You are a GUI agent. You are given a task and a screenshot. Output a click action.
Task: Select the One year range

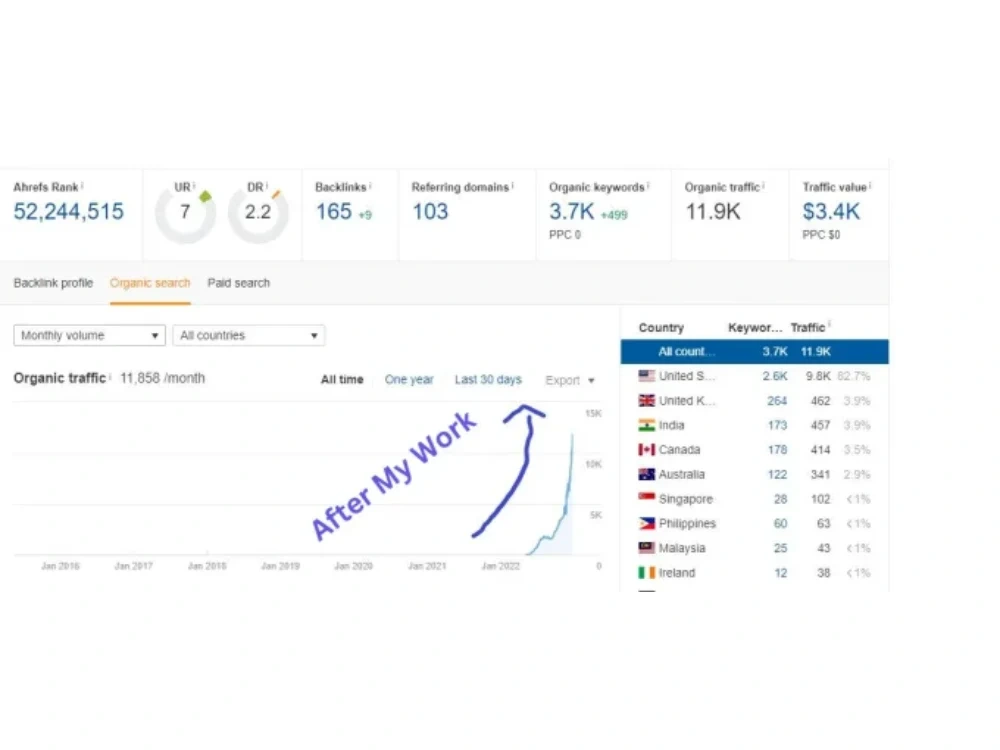pyautogui.click(x=409, y=379)
